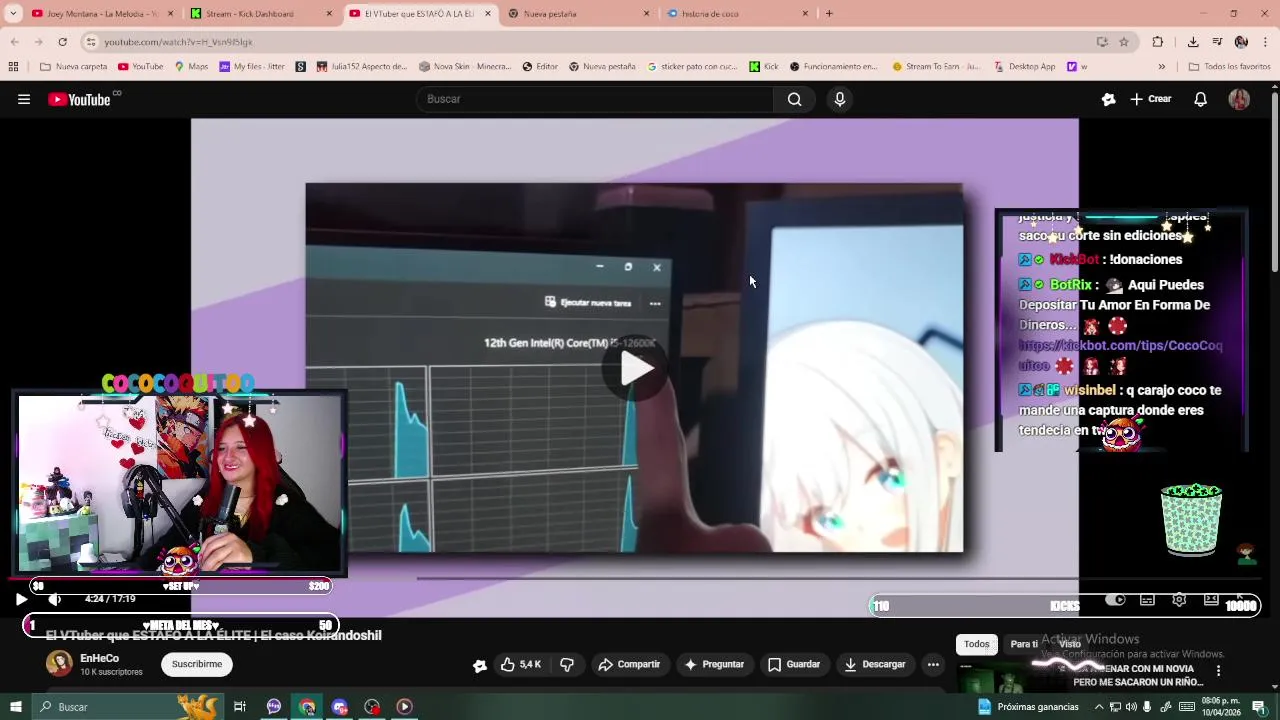This screenshot has width=1280, height=720.
Task: Open the Chrome media control icon
Action: (1217, 42)
